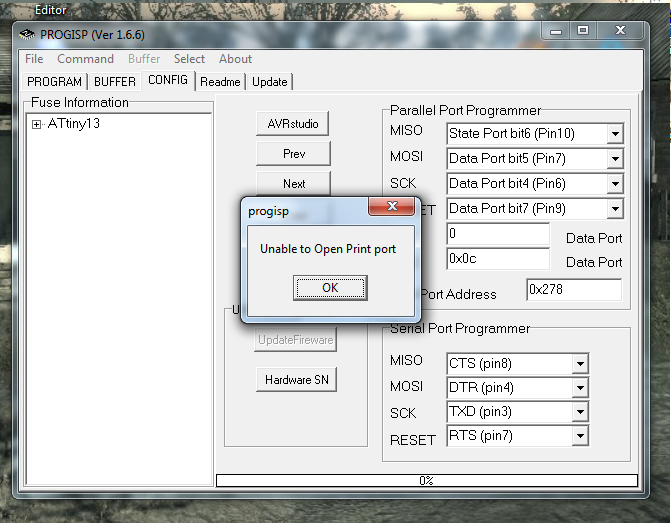The image size is (671, 523).
Task: Switch to the CONFIG tab
Action: coord(168,80)
